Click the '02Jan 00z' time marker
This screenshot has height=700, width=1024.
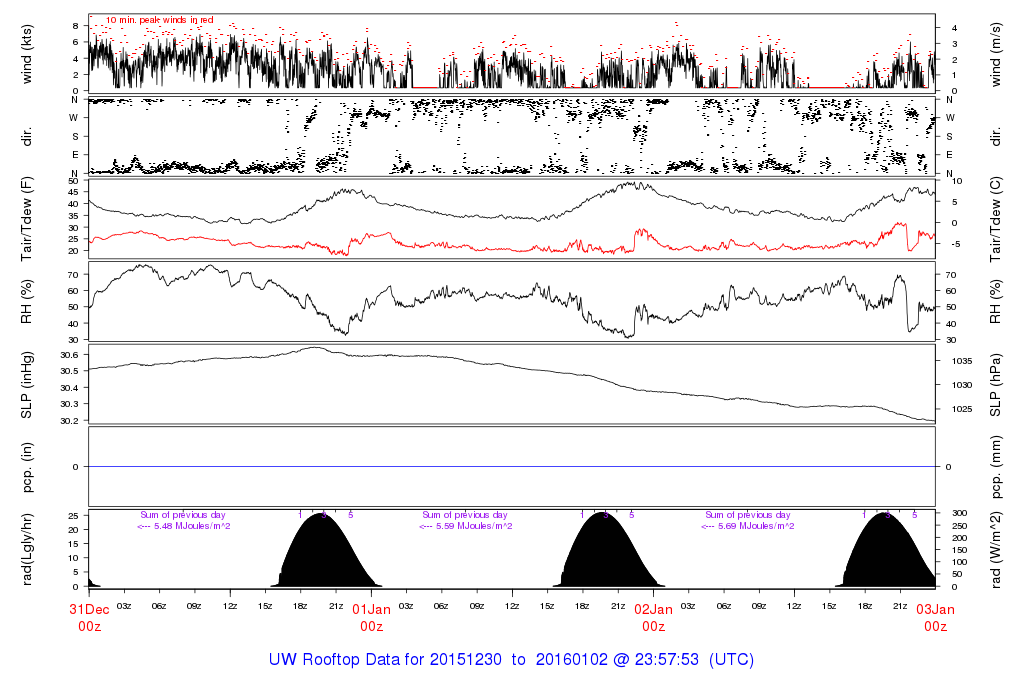click(x=653, y=617)
